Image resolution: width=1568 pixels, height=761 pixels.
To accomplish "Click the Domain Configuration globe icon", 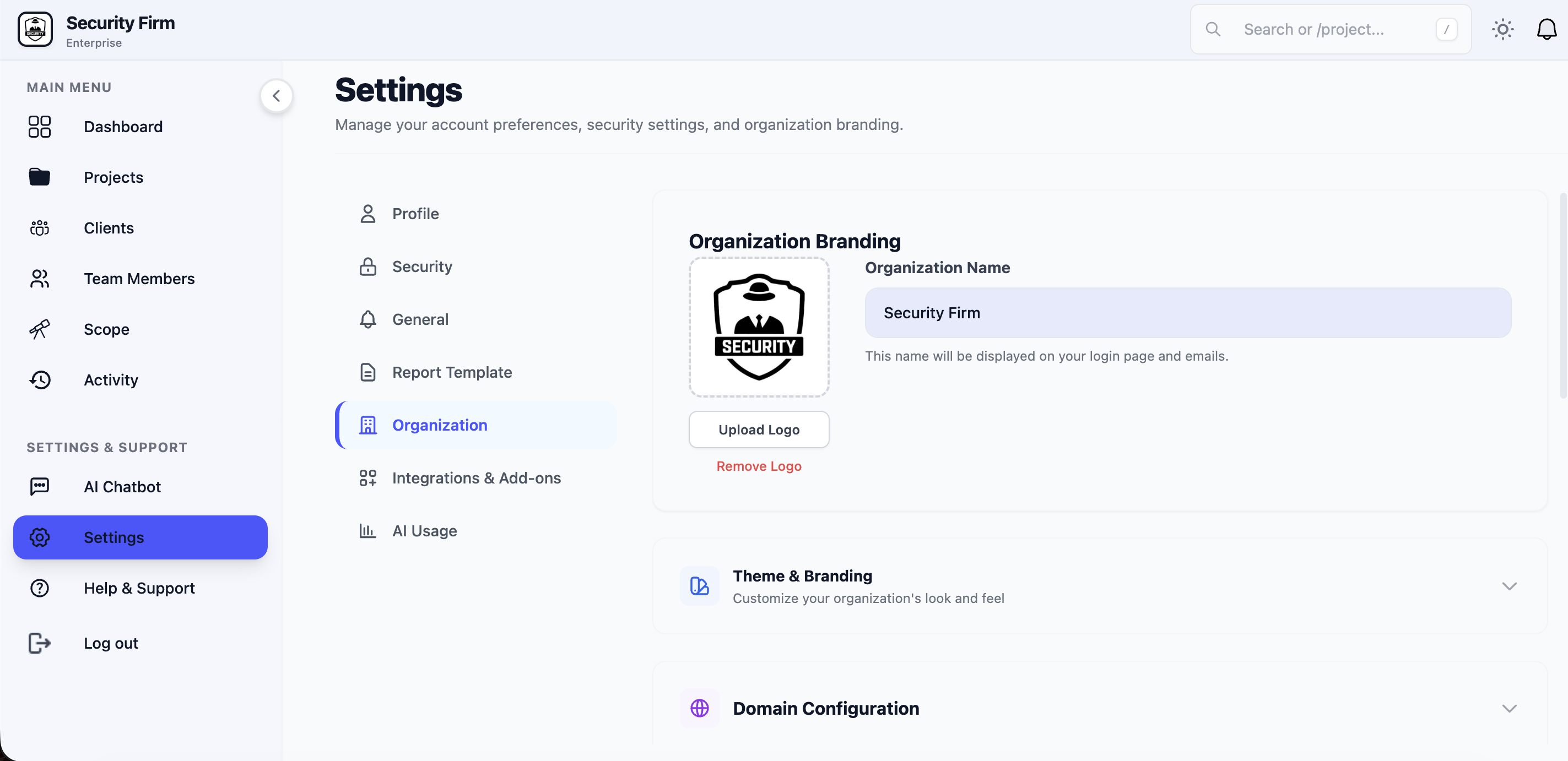I will pyautogui.click(x=699, y=708).
